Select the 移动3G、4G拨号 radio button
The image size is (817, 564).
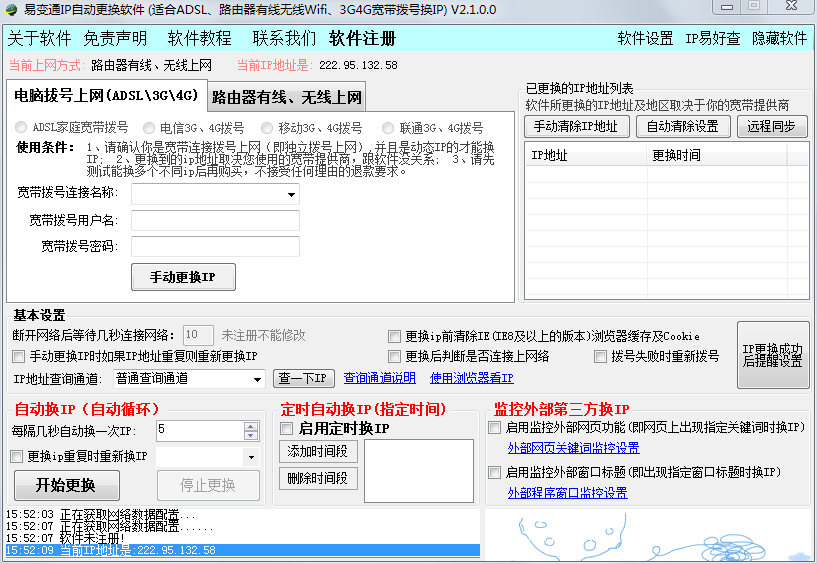267,127
